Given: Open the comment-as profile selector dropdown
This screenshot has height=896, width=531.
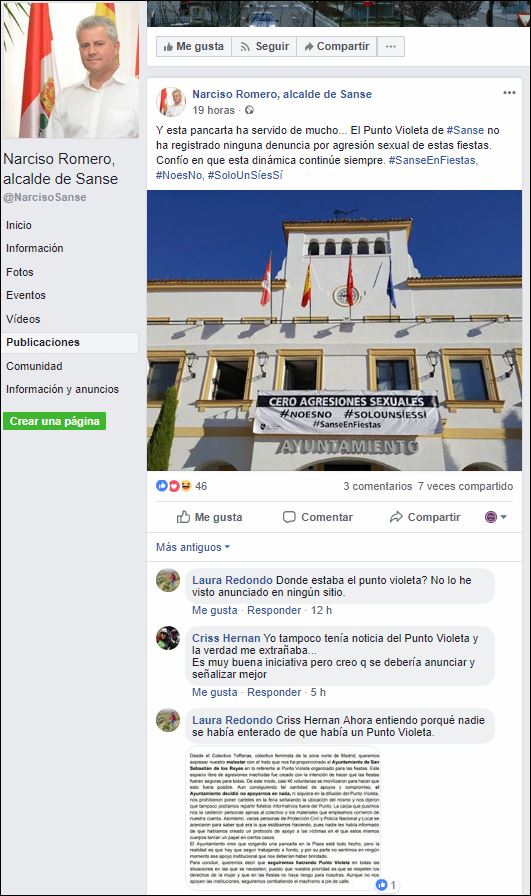Looking at the screenshot, I should pos(496,517).
